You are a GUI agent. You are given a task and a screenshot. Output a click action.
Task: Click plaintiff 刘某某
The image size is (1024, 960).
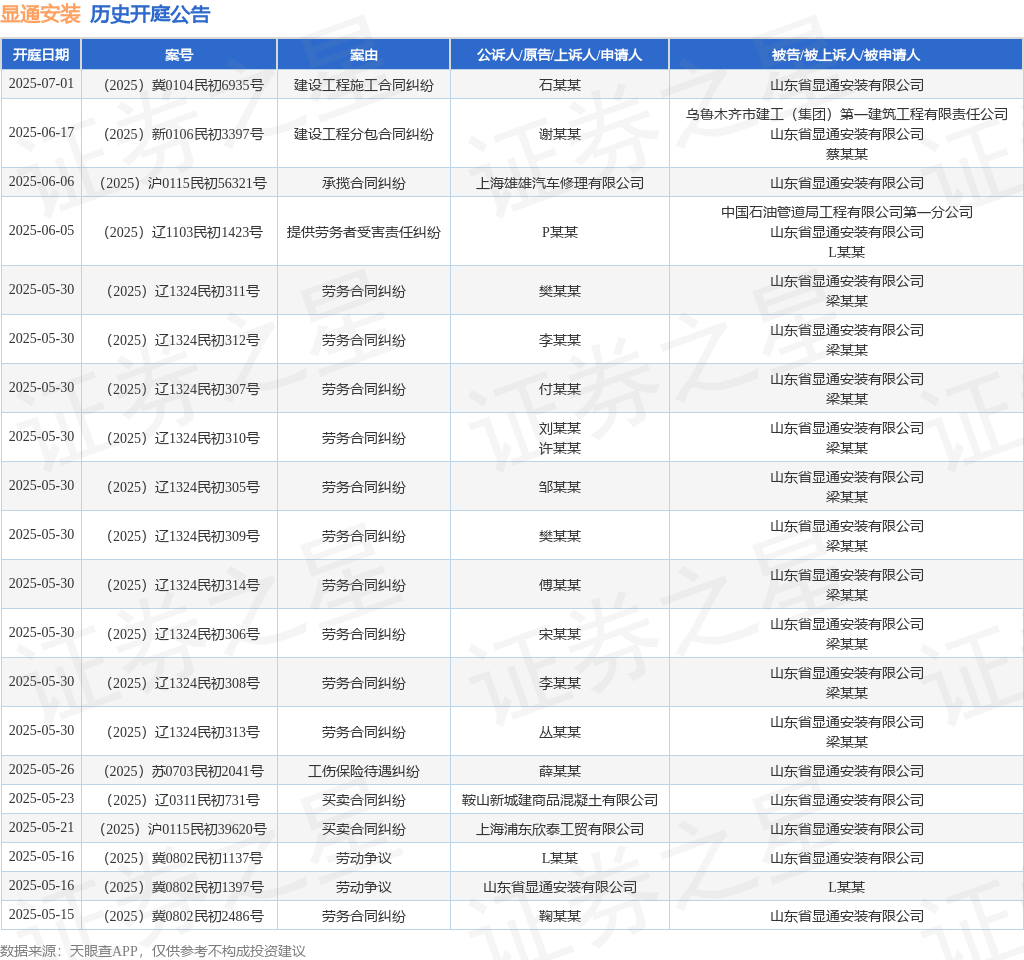coord(560,428)
